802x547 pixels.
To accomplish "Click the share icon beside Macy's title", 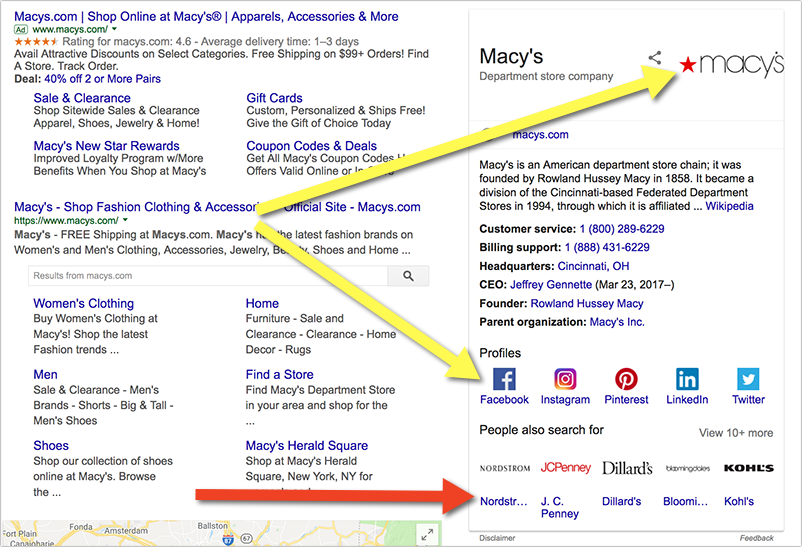I will (x=655, y=58).
